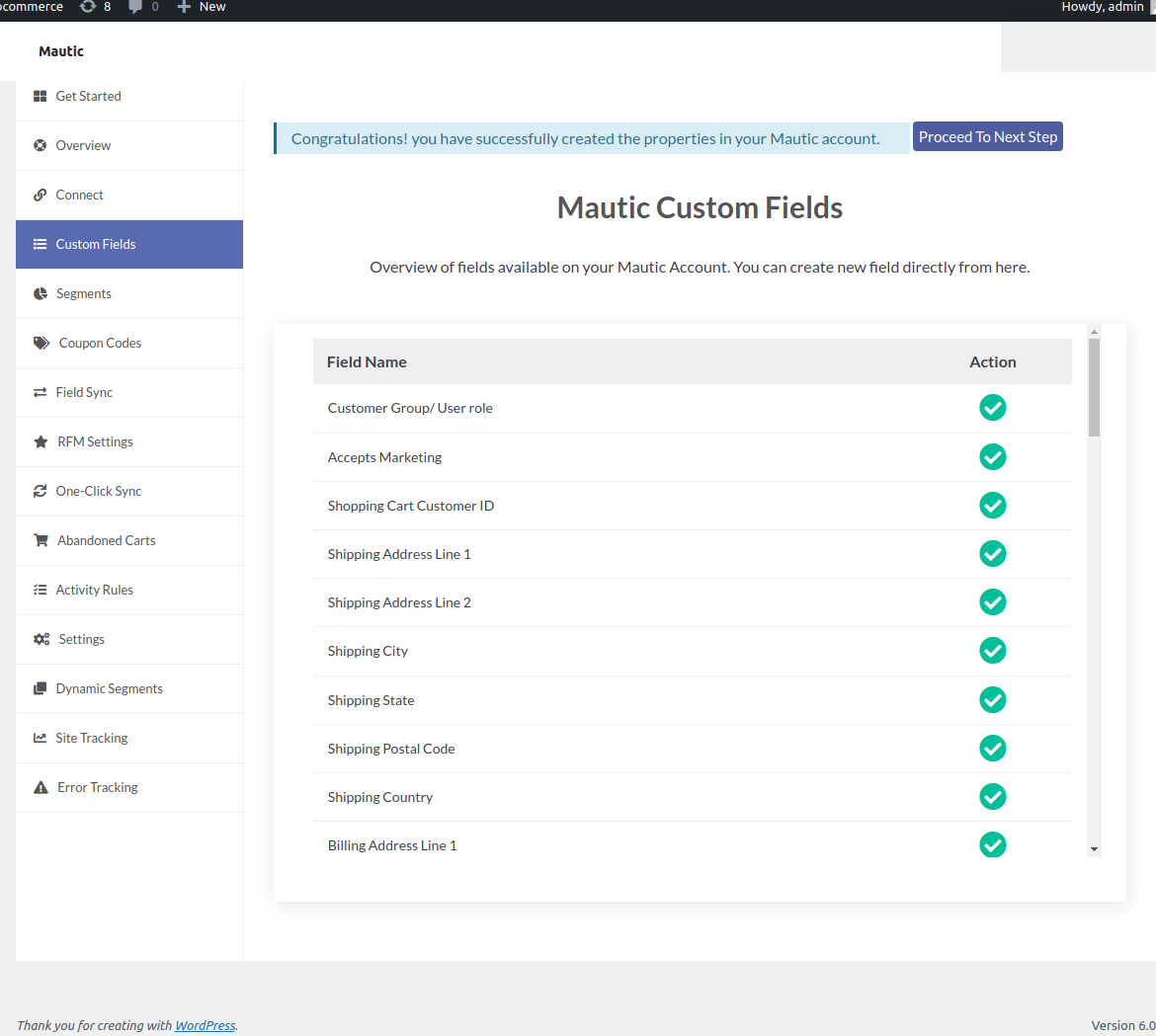The height and width of the screenshot is (1036, 1156).
Task: Switch to Dynamic Segments tab
Action: click(129, 689)
